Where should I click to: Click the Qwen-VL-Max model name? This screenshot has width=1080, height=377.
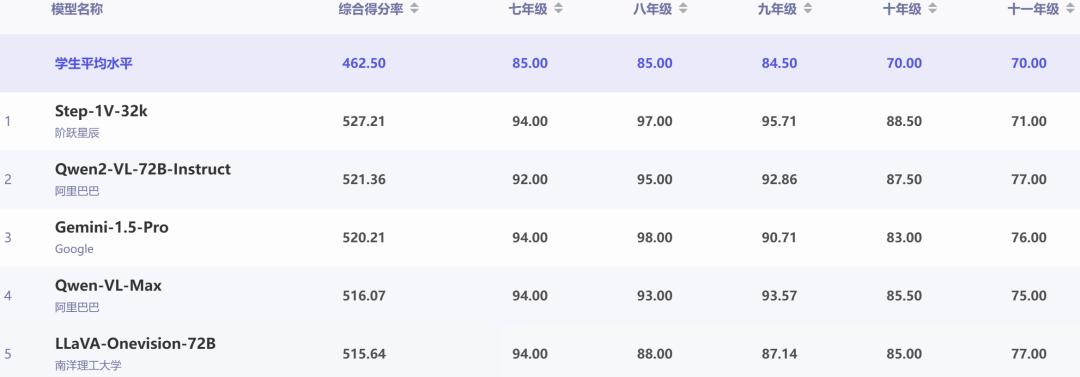[108, 285]
